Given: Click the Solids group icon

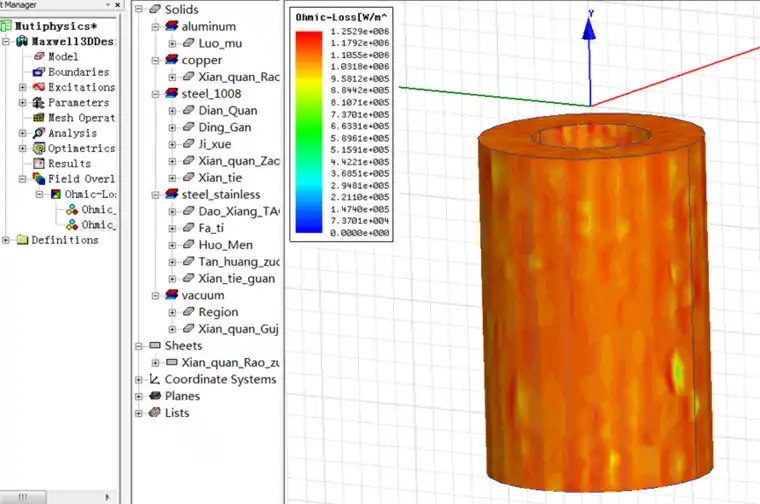Looking at the screenshot, I should point(155,9).
